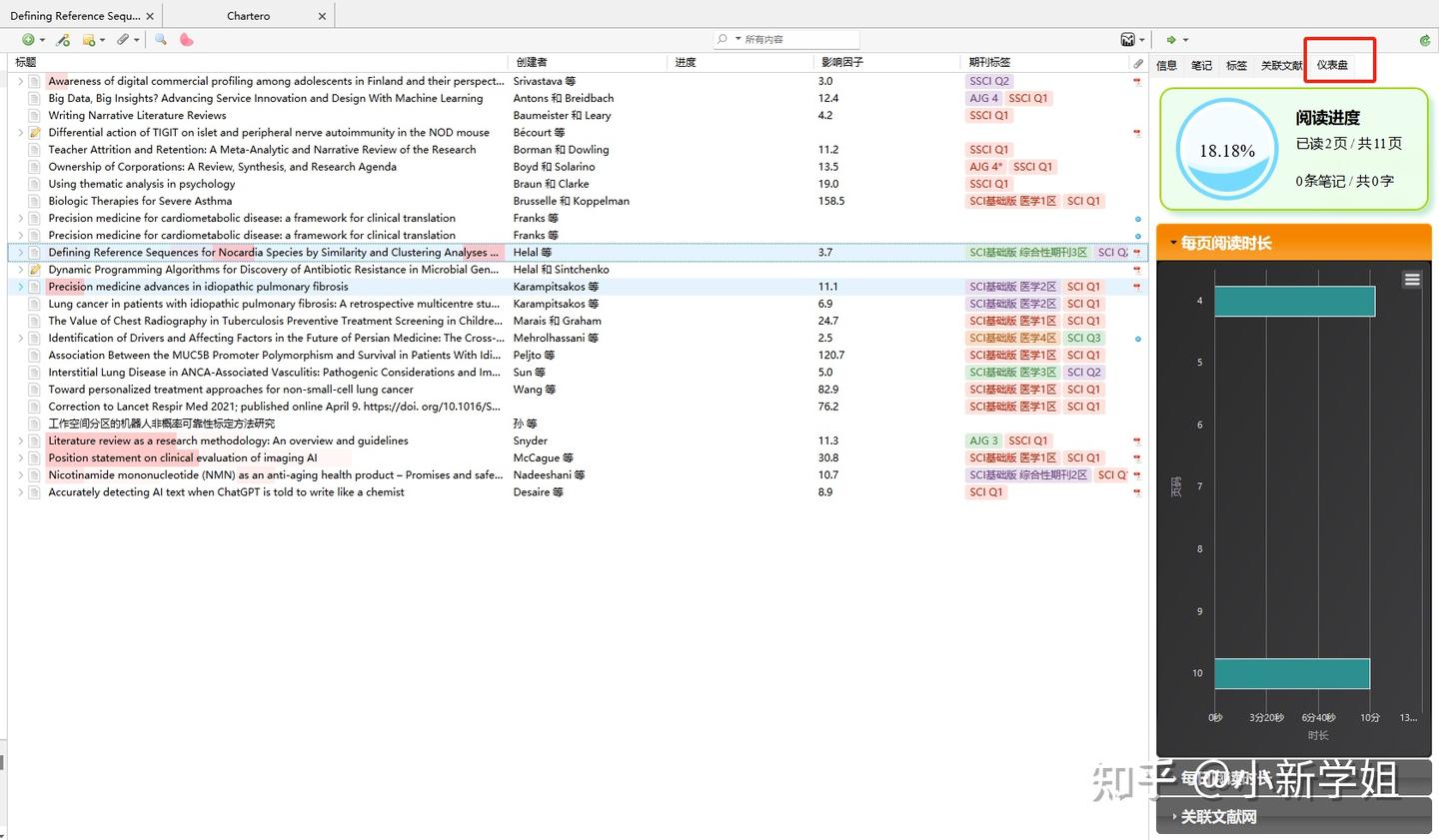This screenshot has height=840, width=1439.
Task: Close the Defining Reference Sequ... tab
Action: (x=150, y=16)
